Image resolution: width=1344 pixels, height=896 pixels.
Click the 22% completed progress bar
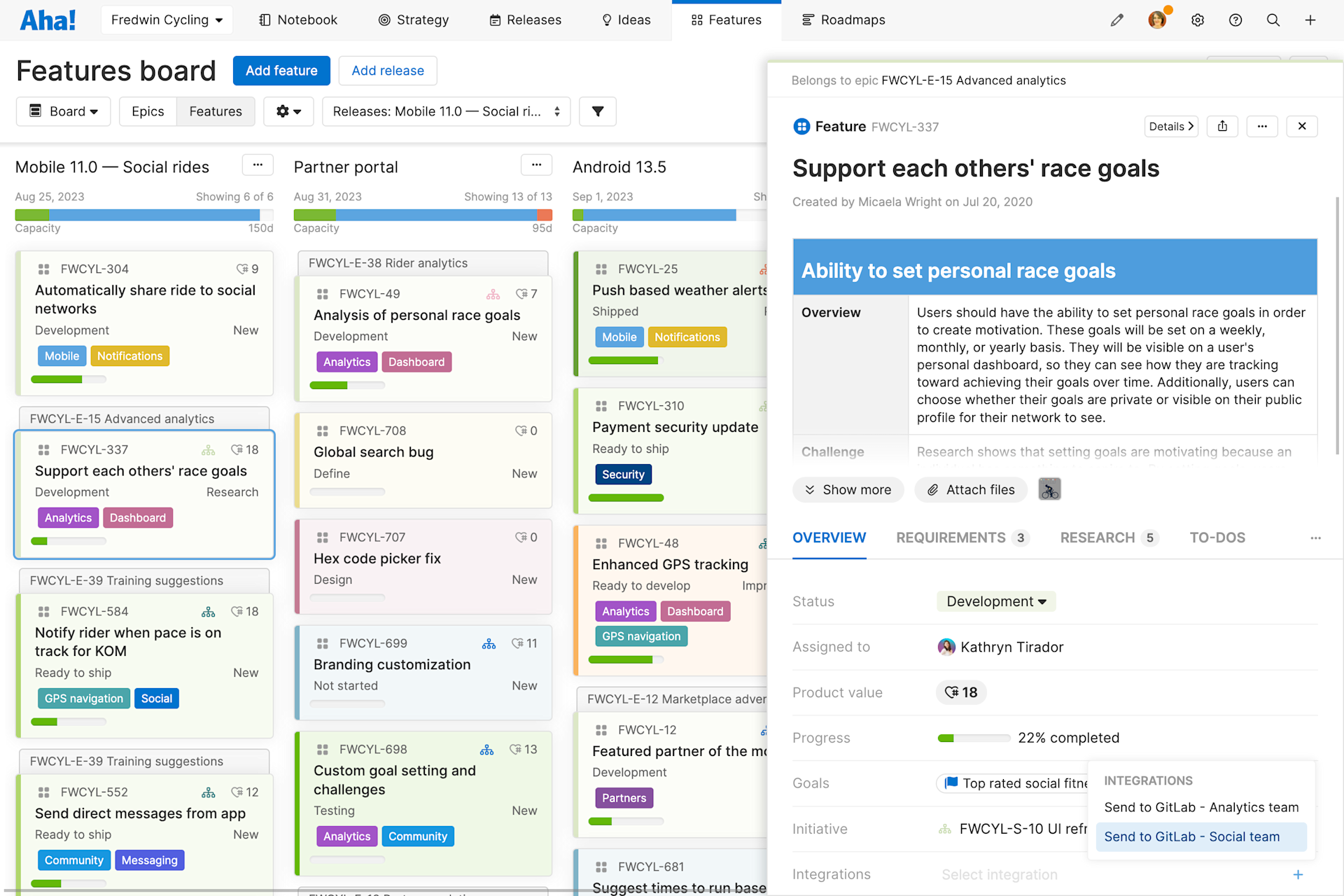[x=973, y=737]
